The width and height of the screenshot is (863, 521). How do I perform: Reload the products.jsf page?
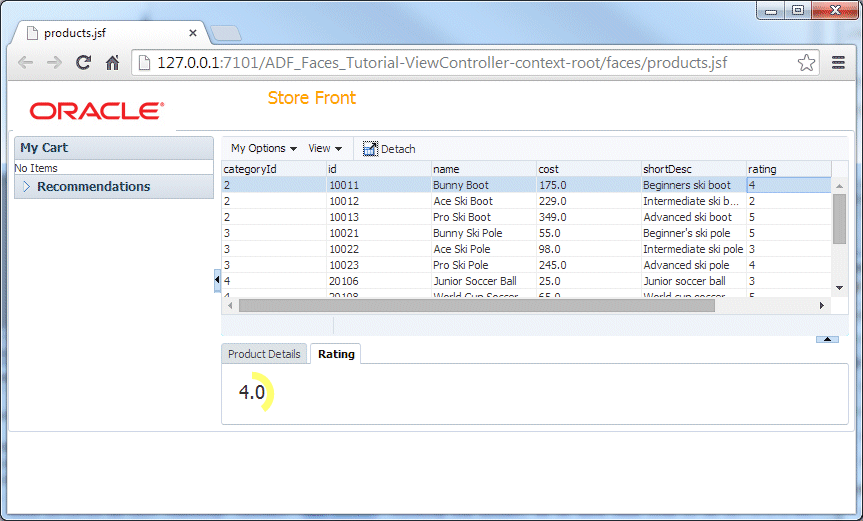[x=83, y=63]
